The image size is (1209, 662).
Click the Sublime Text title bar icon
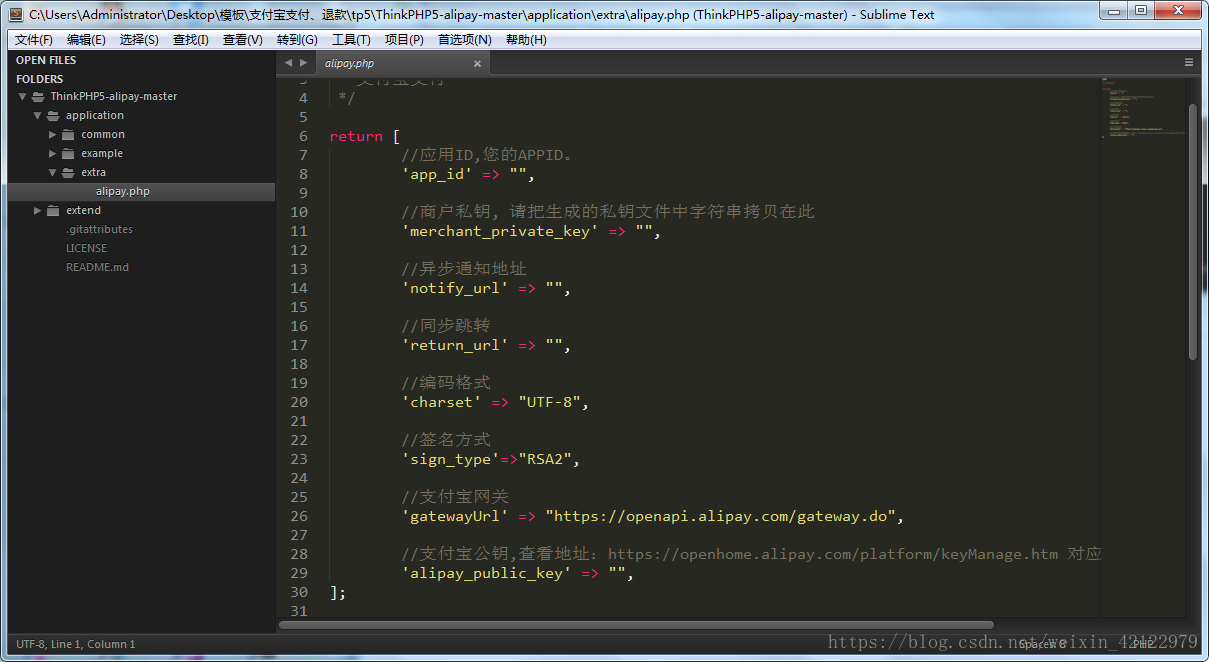16,14
